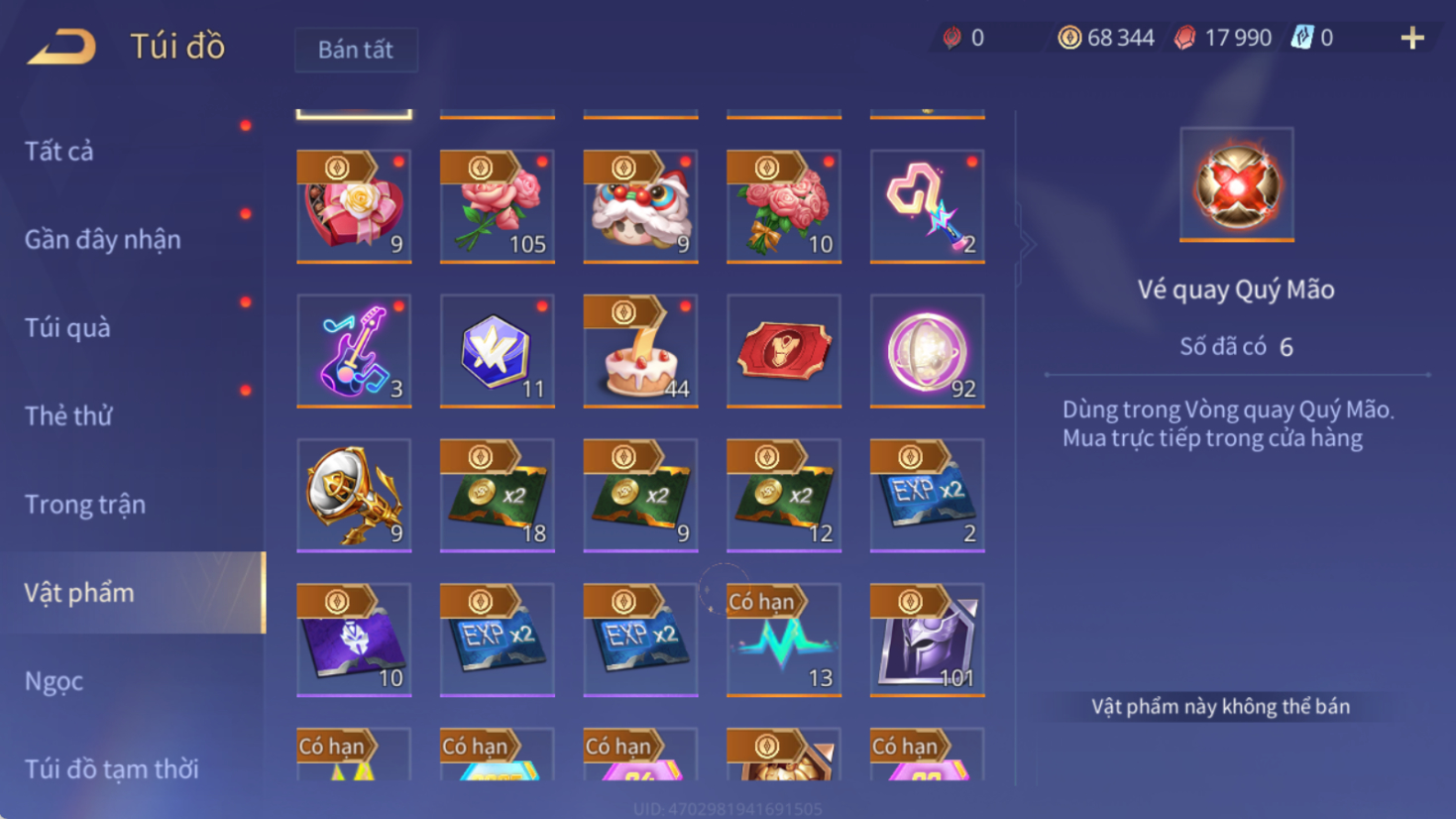Select the purple orb item with 92

[928, 351]
